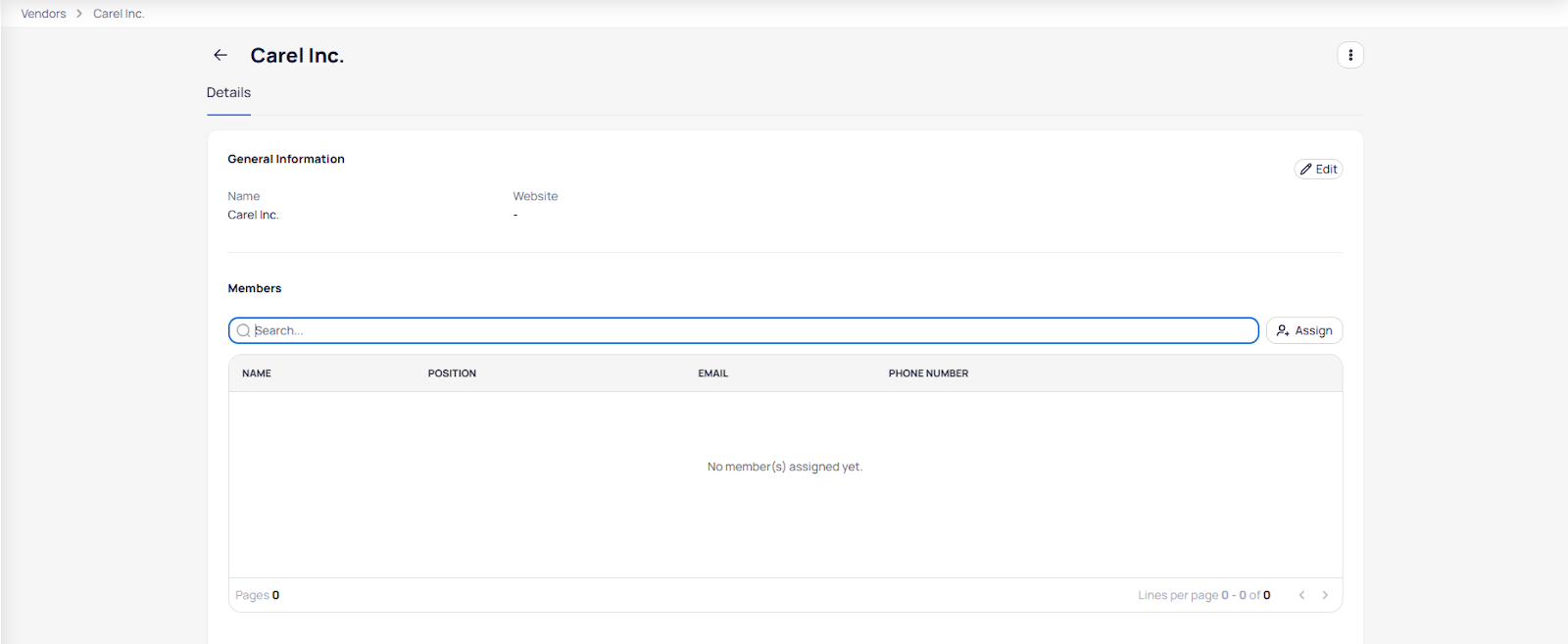Sort by the POSITION column header
The height and width of the screenshot is (644, 1568).
(x=452, y=373)
